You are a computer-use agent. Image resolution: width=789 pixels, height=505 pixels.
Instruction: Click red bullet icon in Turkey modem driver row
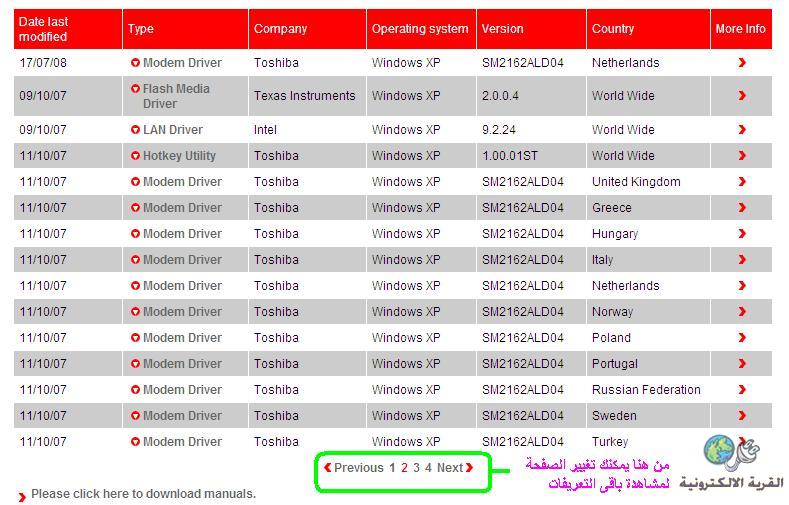[135, 442]
